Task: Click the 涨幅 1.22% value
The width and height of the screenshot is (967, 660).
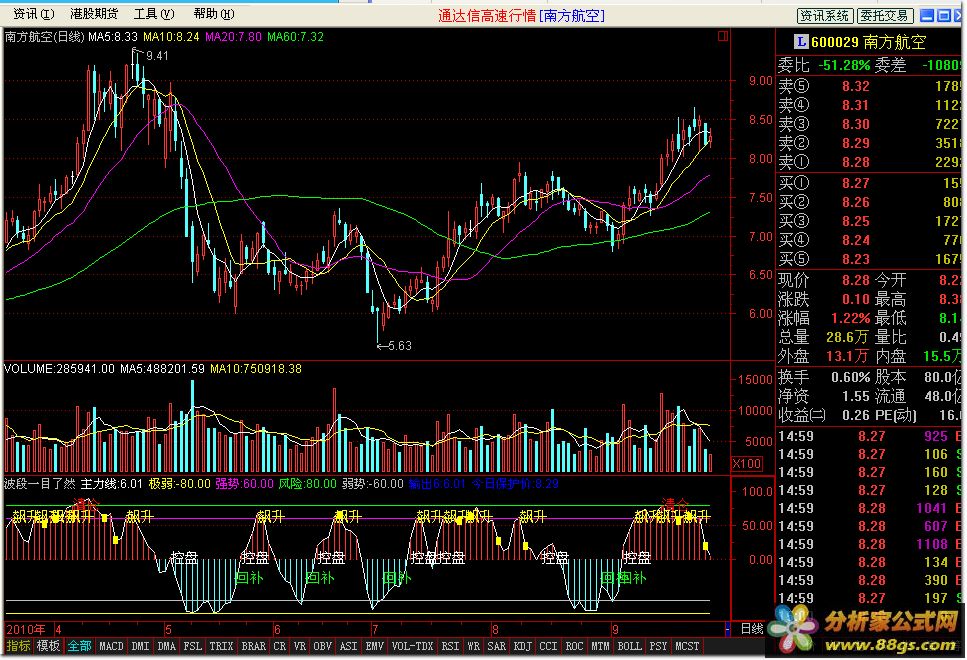Action: (x=850, y=318)
